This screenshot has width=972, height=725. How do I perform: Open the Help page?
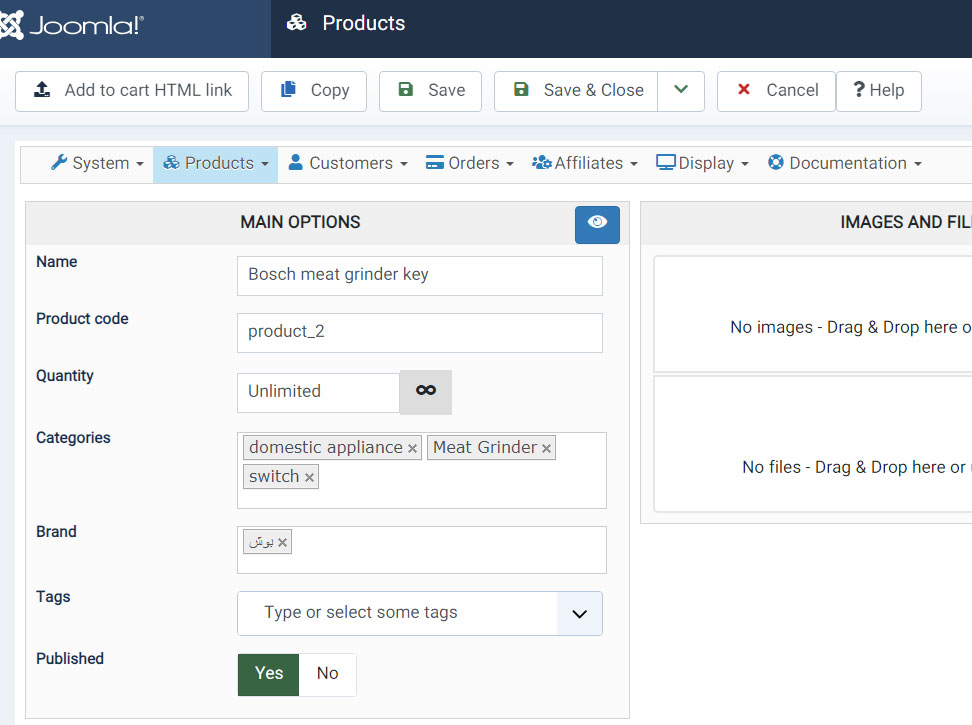point(878,91)
